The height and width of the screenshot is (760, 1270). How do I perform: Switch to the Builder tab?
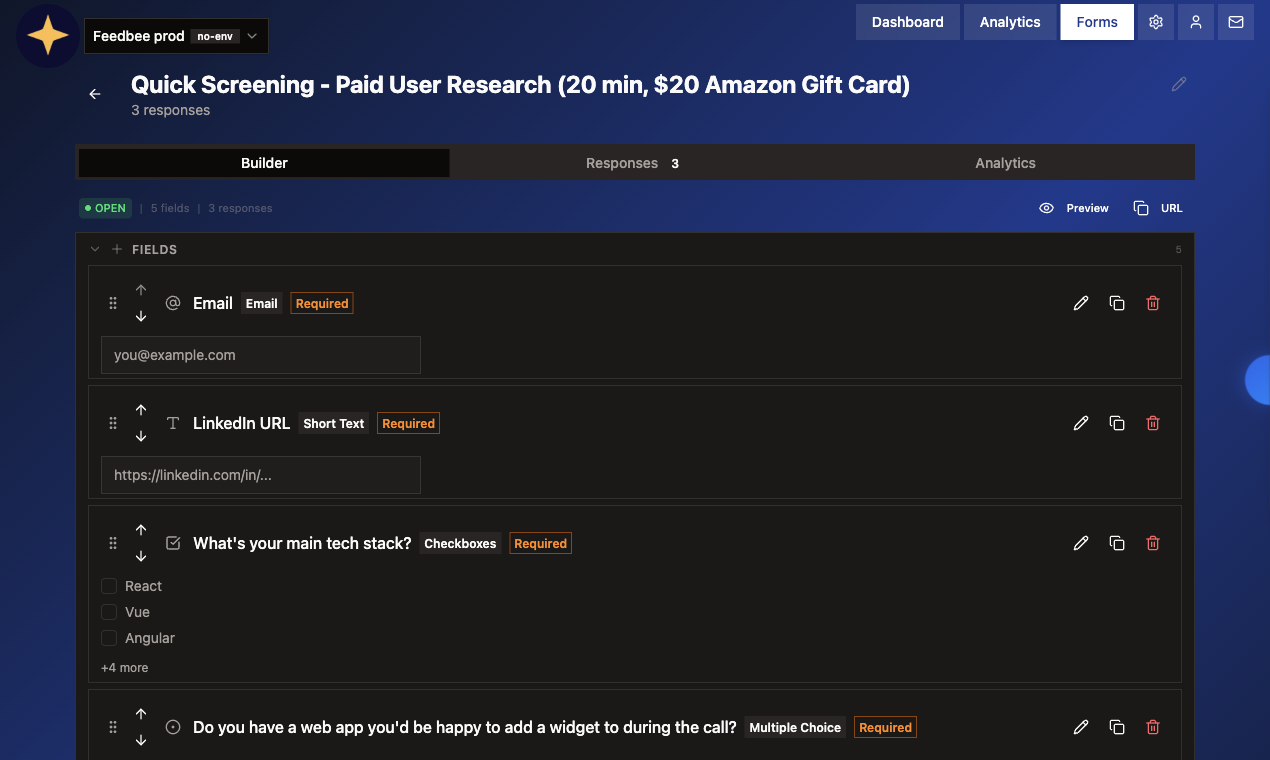pos(264,163)
